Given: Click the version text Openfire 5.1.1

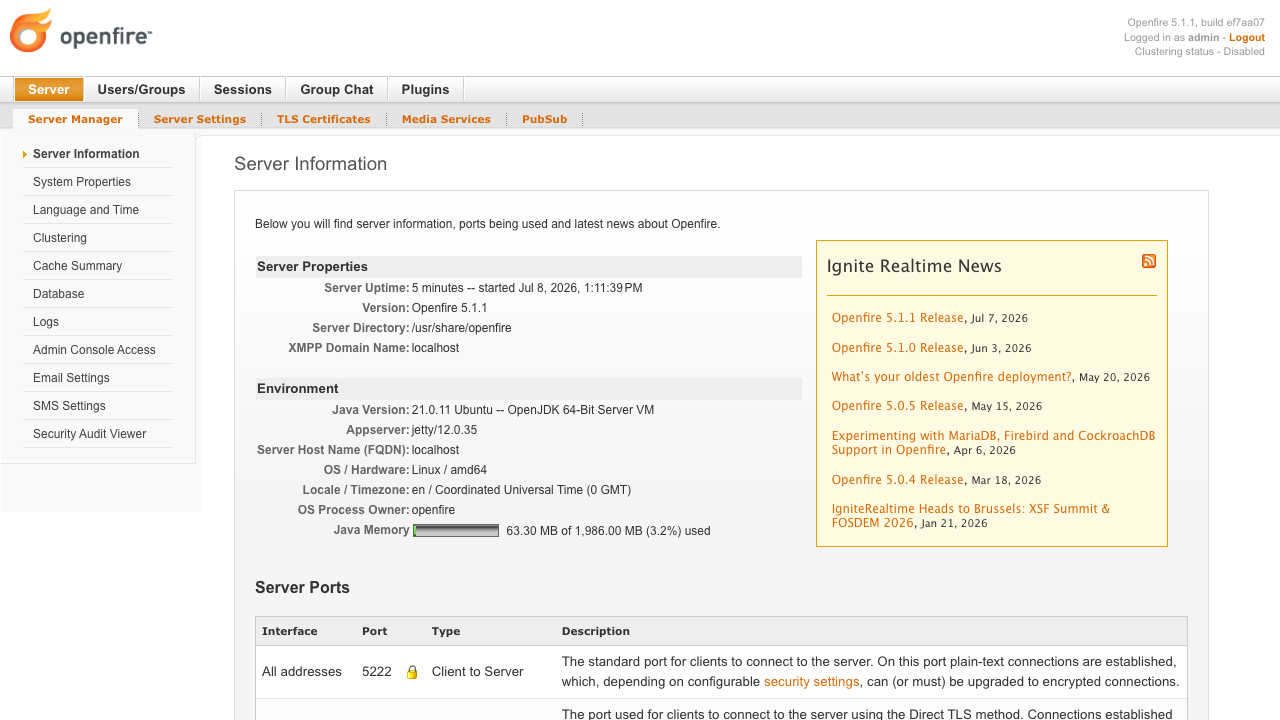Looking at the screenshot, I should [449, 308].
